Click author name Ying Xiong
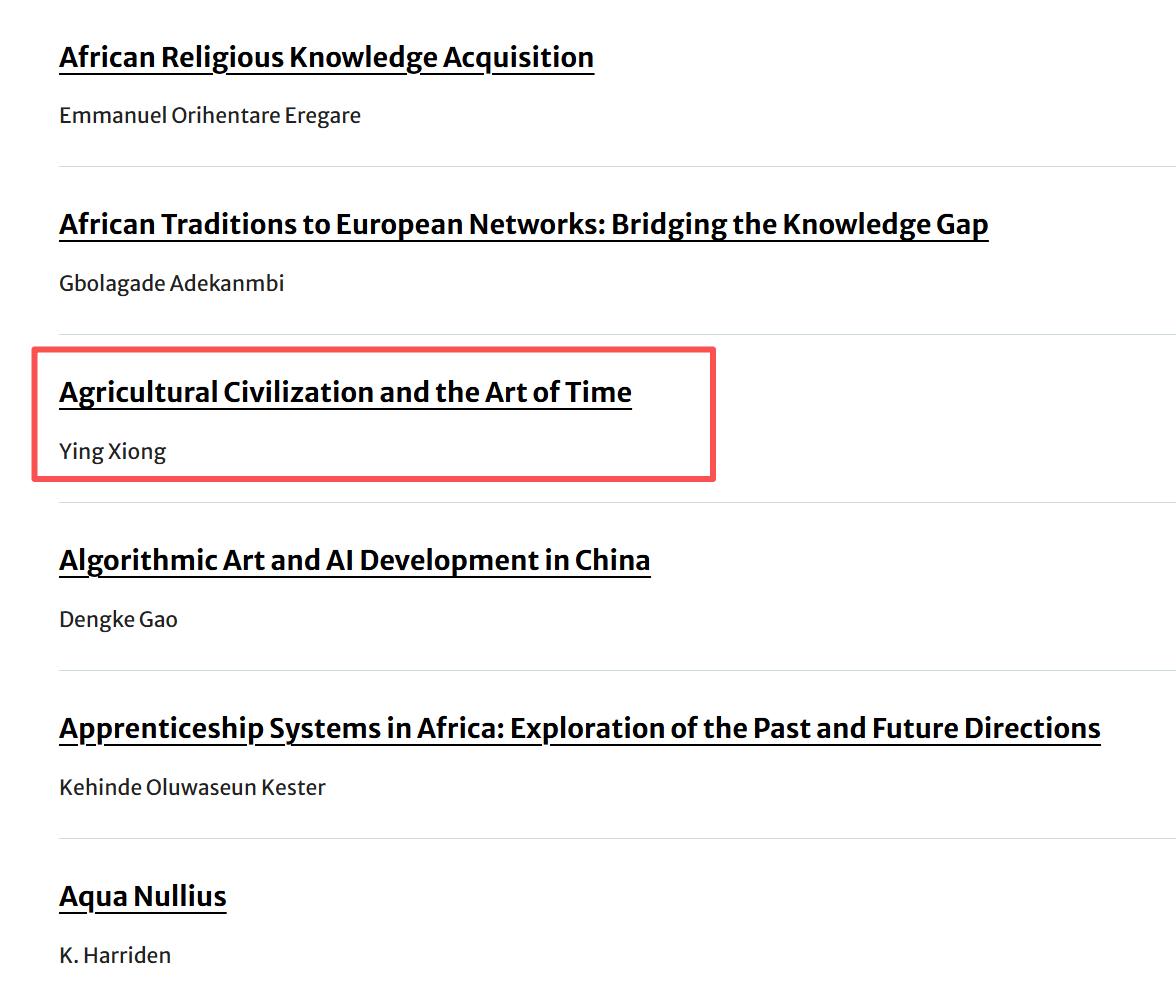Image resolution: width=1176 pixels, height=999 pixels. coord(113,452)
